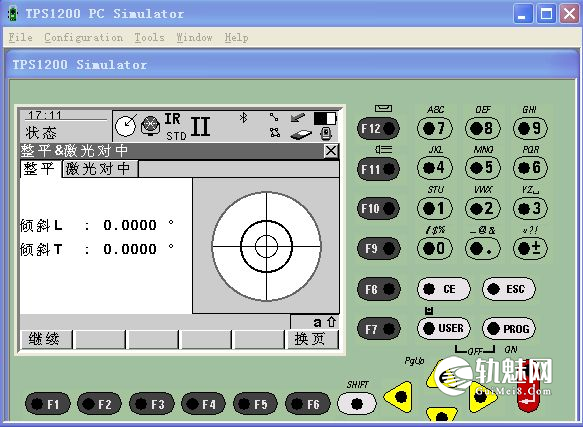The height and width of the screenshot is (427, 583).
Task: Click the shift-lock 'a' input mode indicator
Action: click(x=317, y=322)
